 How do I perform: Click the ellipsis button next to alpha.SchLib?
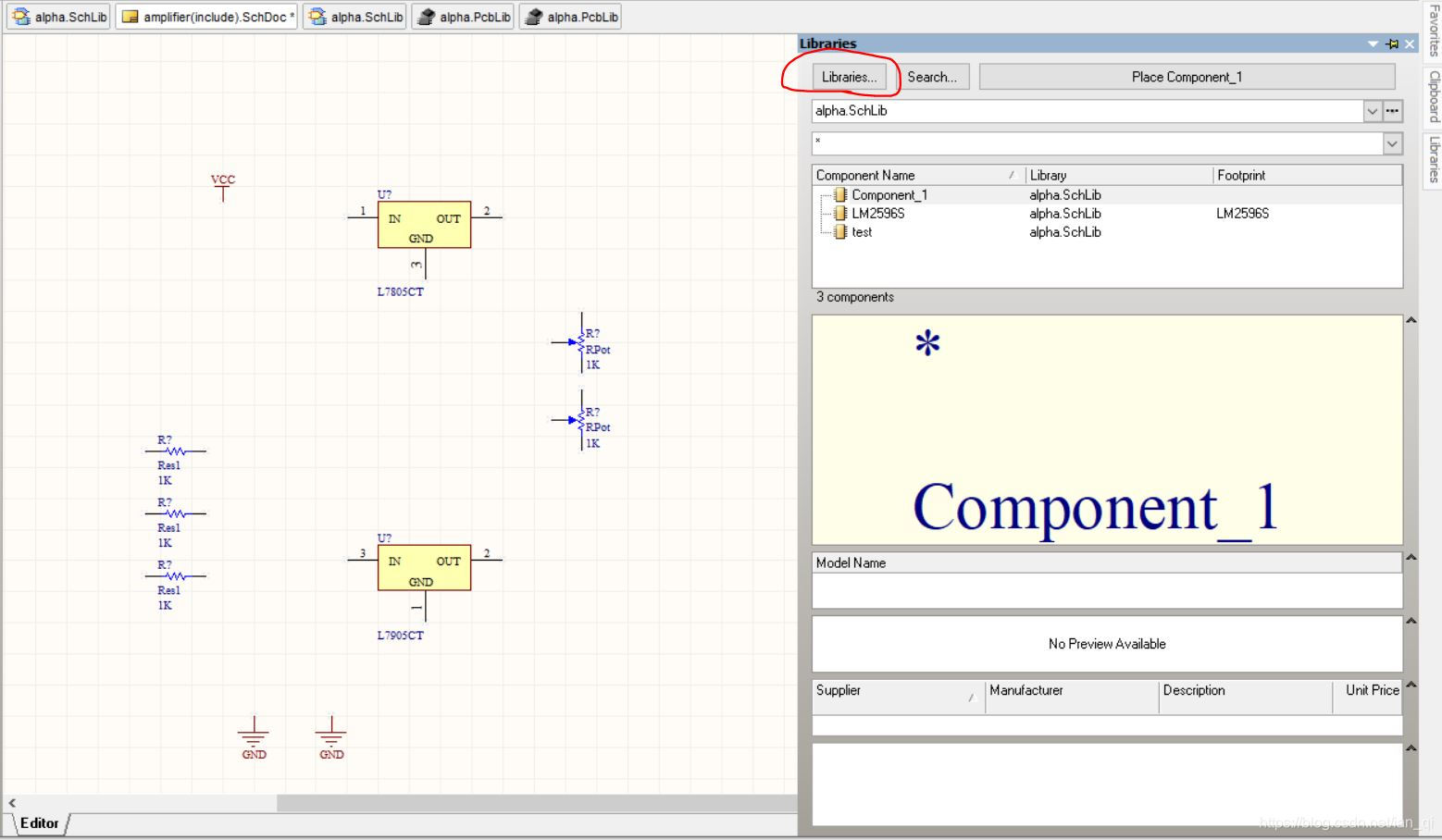(x=1392, y=111)
